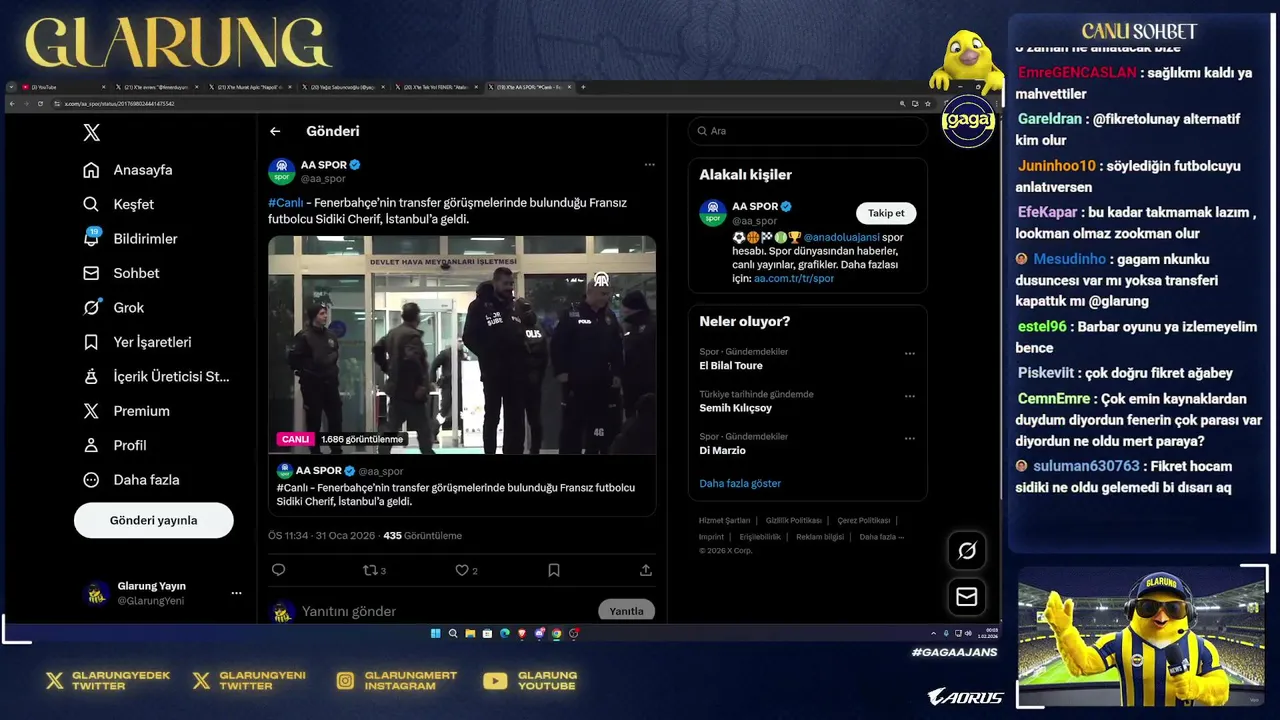1280x720 pixels.
Task: Open Chrome from the taskbar
Action: pos(557,633)
